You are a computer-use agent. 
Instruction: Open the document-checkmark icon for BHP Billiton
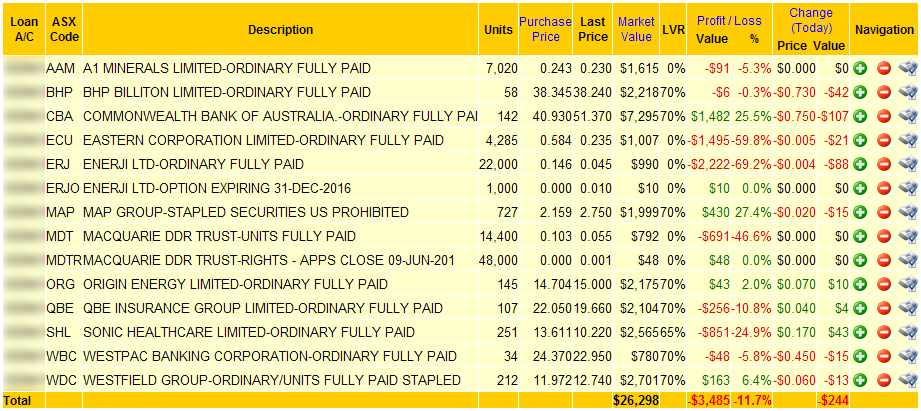coord(908,92)
